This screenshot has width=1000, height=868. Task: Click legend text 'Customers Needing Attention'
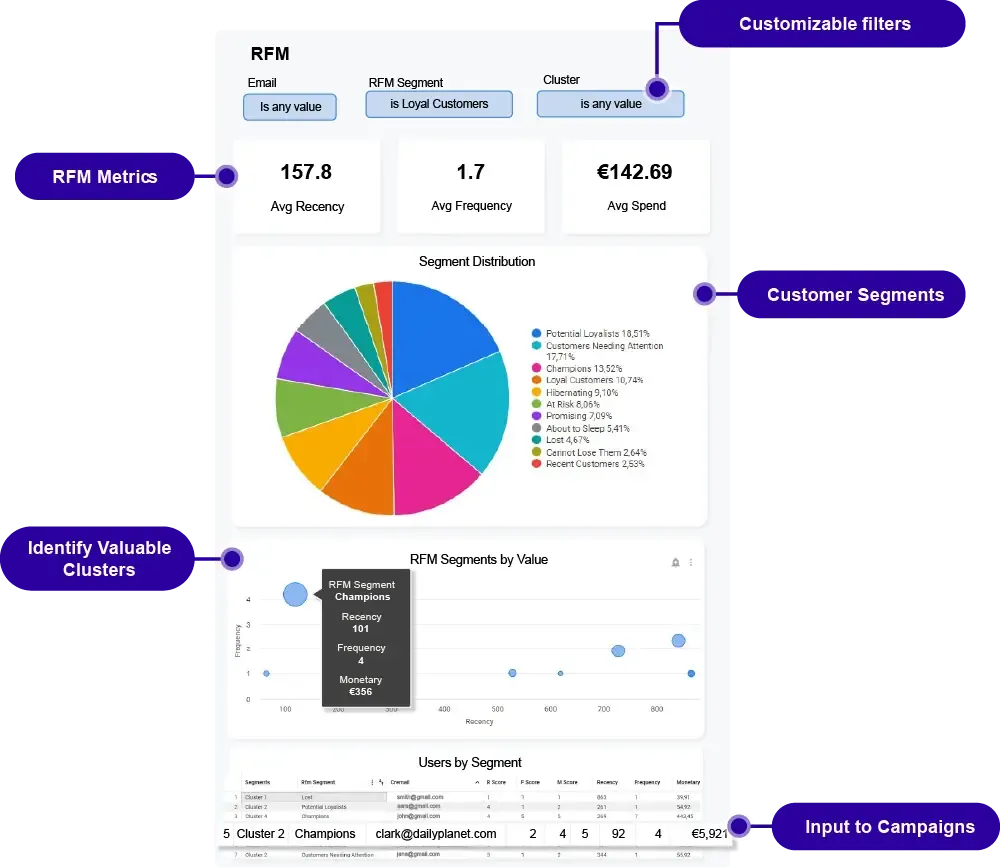point(604,346)
